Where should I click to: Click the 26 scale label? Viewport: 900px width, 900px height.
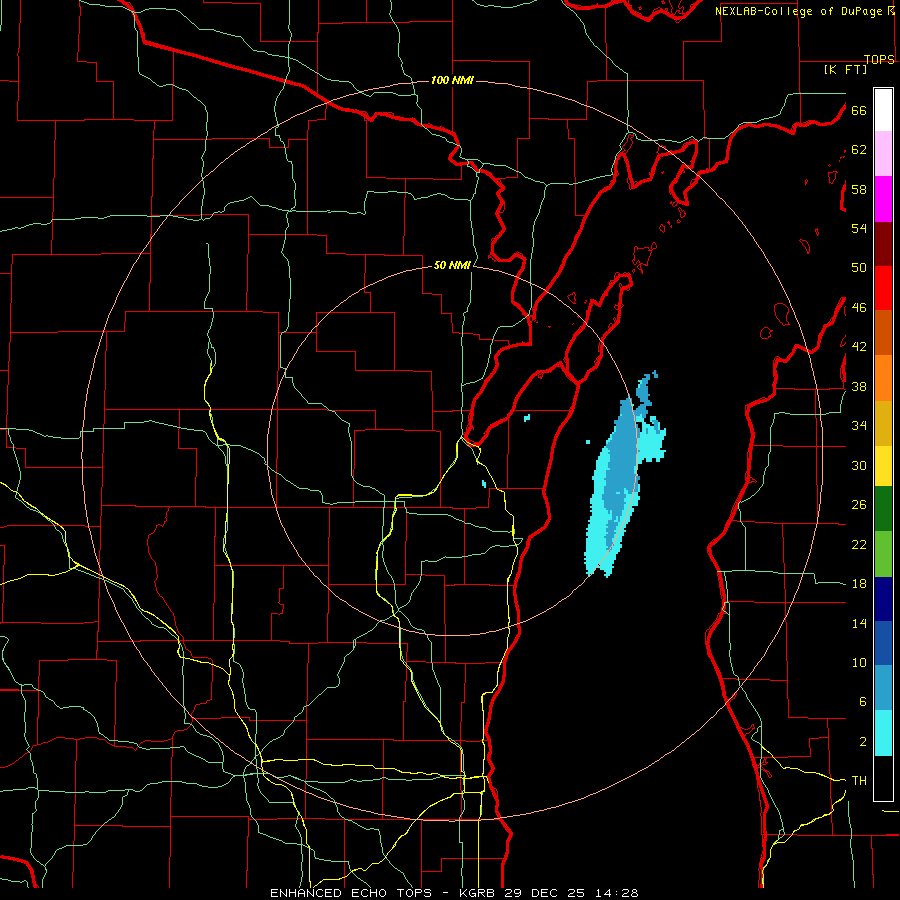coord(859,505)
